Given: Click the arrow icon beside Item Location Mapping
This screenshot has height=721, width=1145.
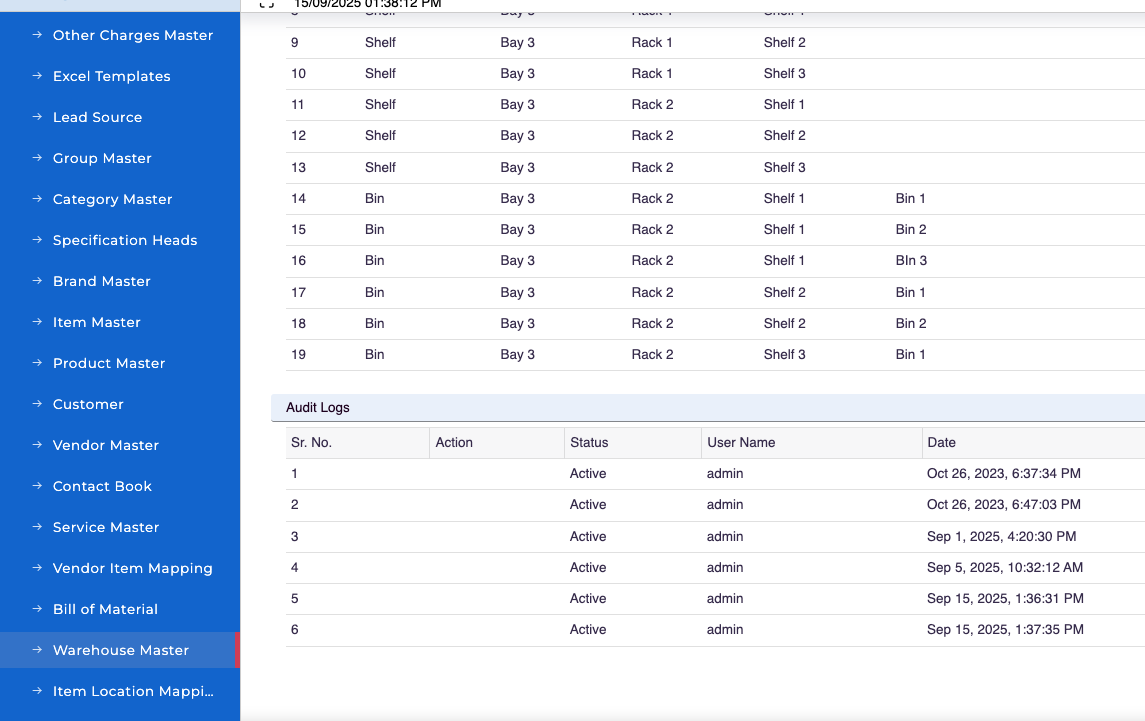Looking at the screenshot, I should coord(37,691).
